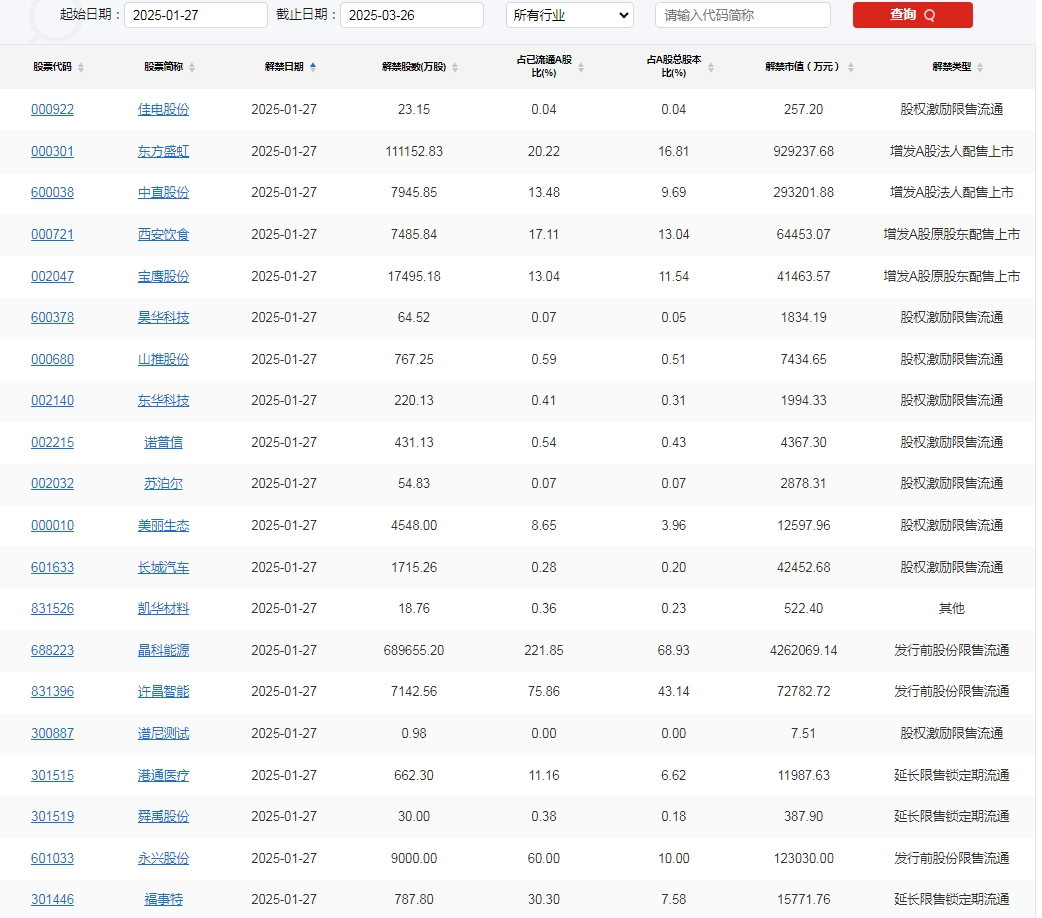
Task: Open stock code 000922 link
Action: pyautogui.click(x=52, y=110)
